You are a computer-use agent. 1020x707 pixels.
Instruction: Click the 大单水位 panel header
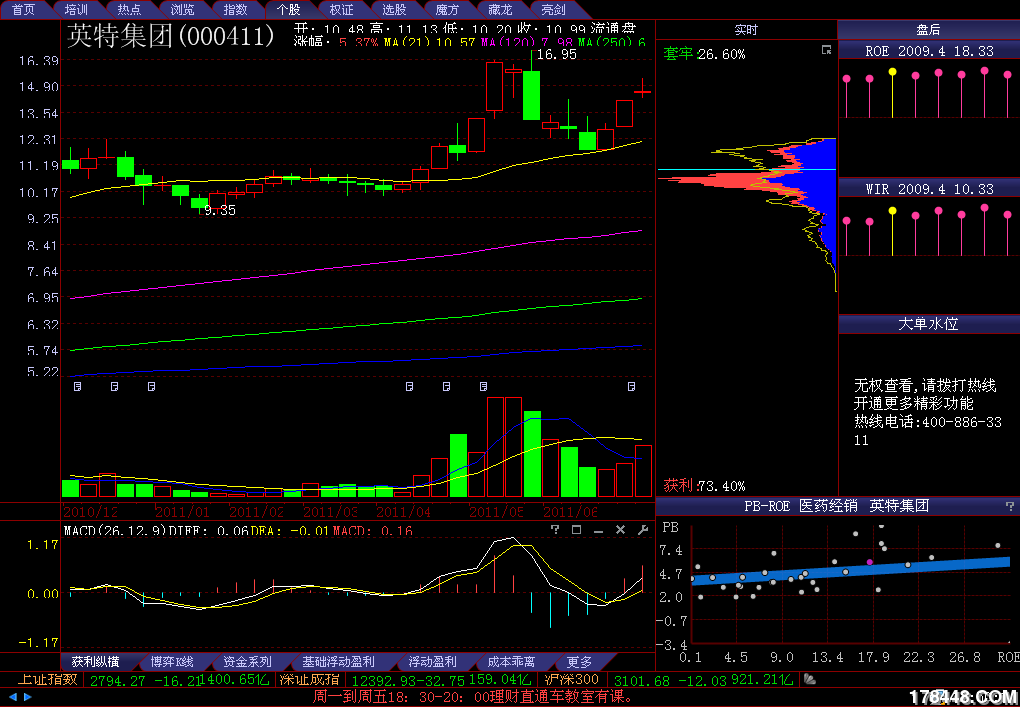point(928,324)
